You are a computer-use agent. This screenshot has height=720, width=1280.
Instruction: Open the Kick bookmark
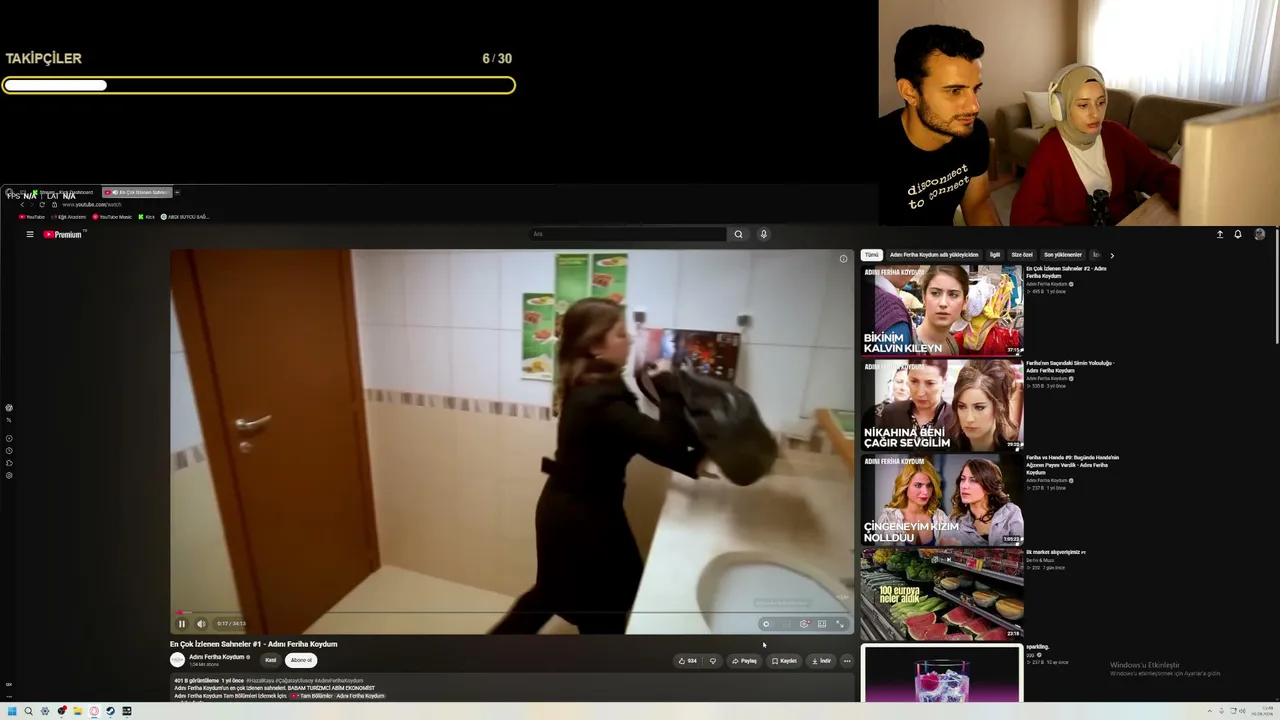pyautogui.click(x=147, y=217)
